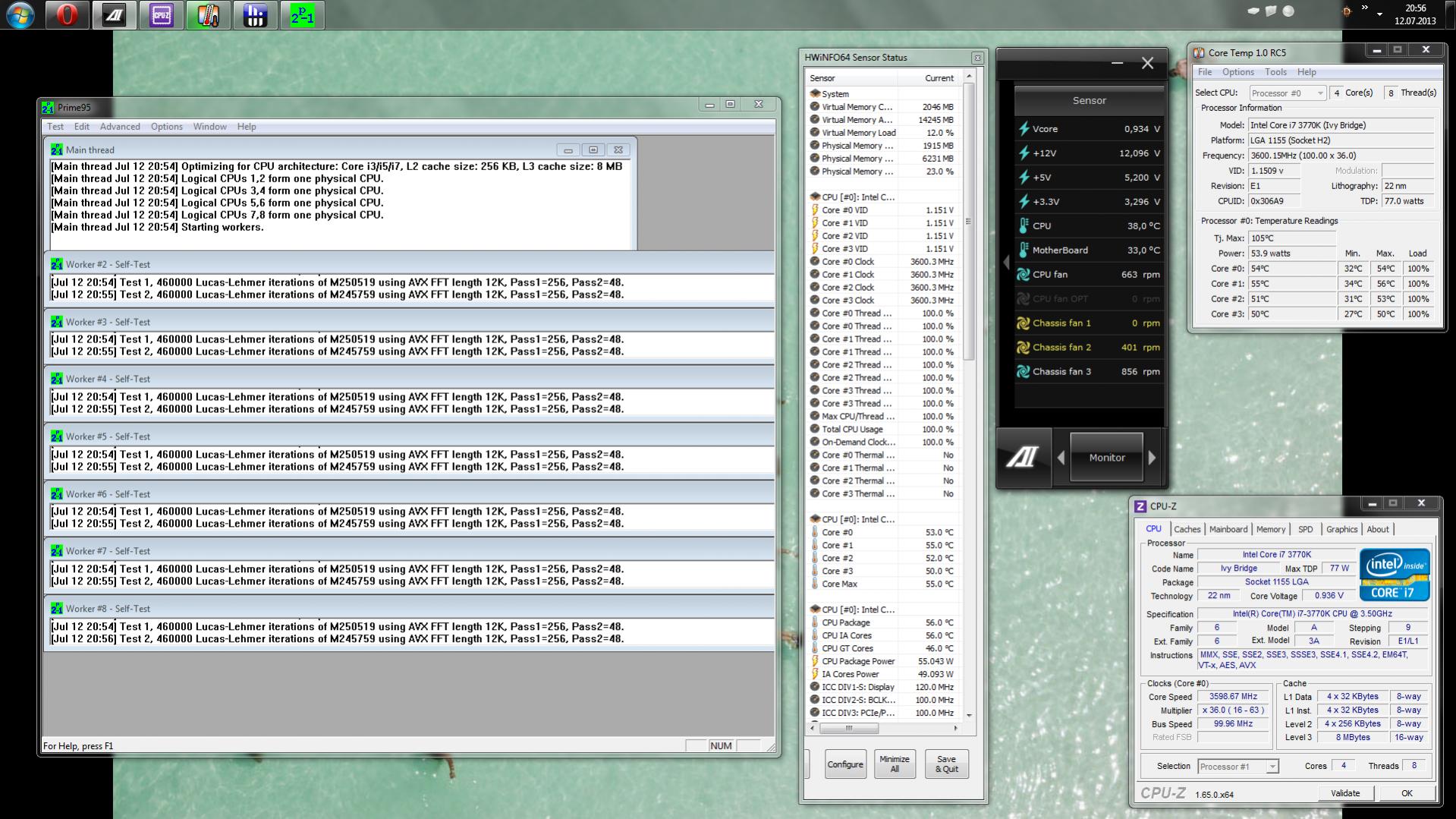The width and height of the screenshot is (1456, 819).
Task: Click the taskbar clock showing 20:56
Action: (1415, 15)
